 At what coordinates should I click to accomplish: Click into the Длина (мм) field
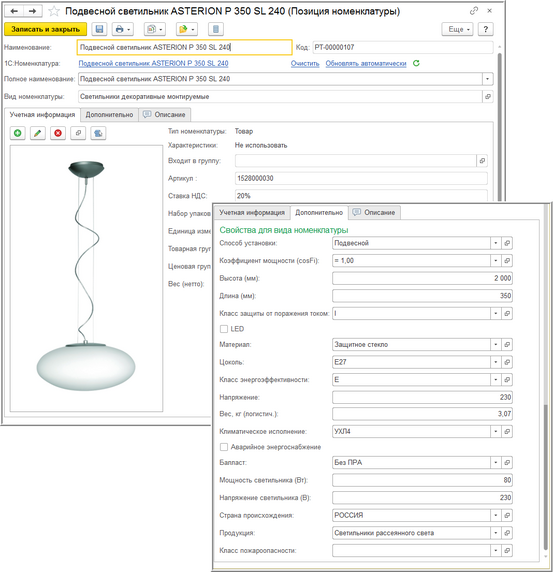pos(422,296)
